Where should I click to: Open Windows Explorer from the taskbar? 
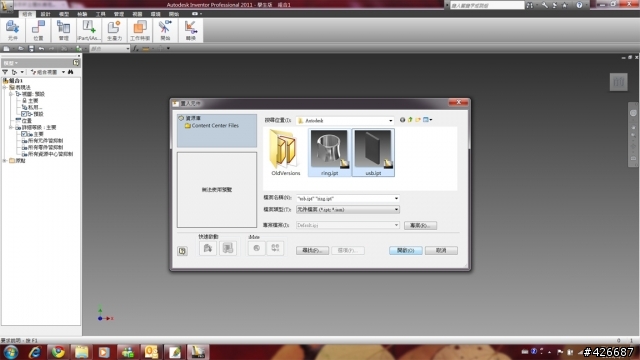[81, 352]
